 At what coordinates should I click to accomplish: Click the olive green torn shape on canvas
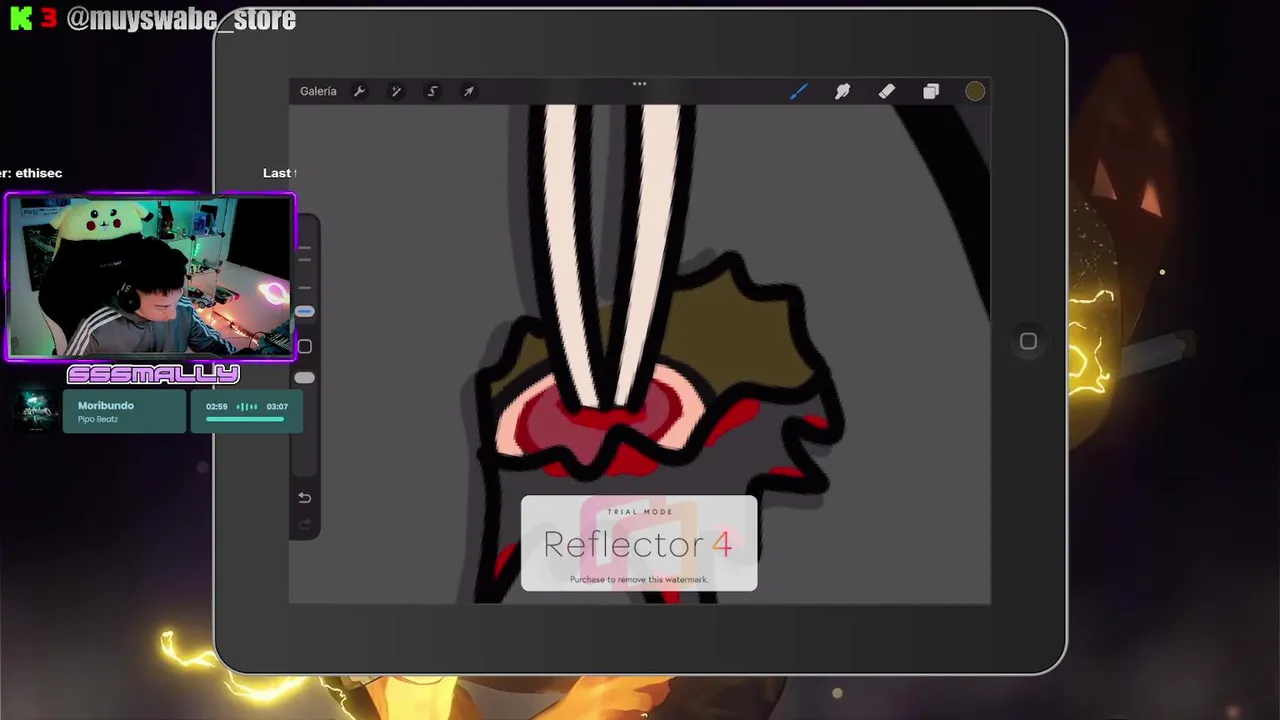pos(740,335)
